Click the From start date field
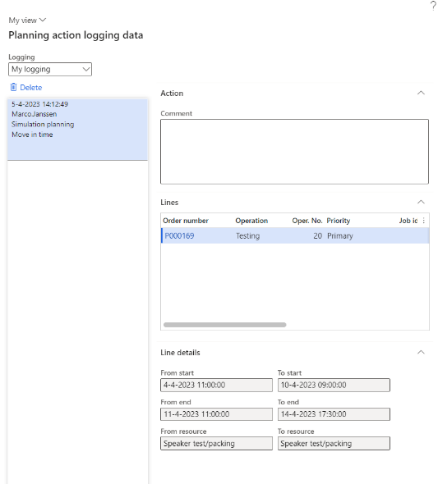 tap(216, 385)
